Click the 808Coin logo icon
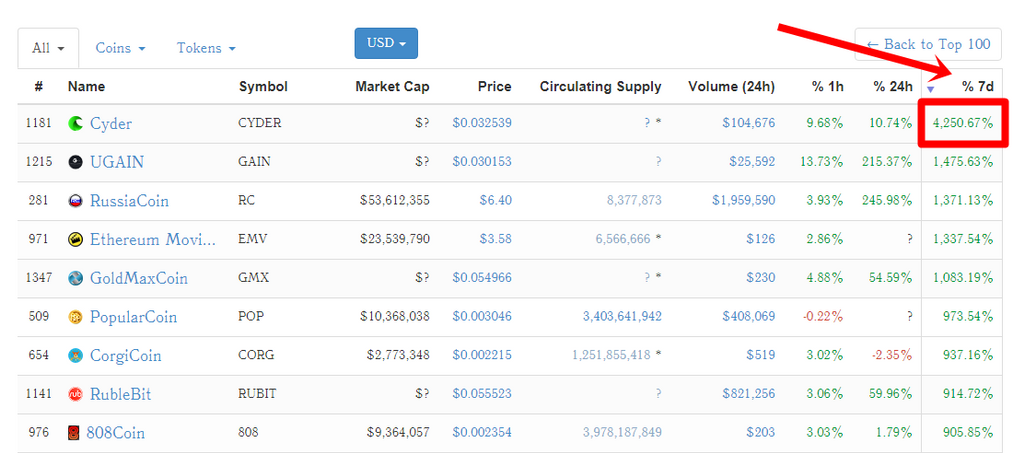Viewport: 1024px width, 453px height. tap(75, 433)
